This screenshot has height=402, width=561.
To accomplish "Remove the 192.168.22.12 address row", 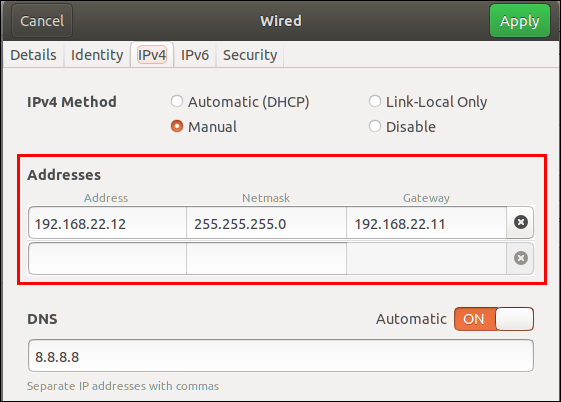I will pos(521,222).
